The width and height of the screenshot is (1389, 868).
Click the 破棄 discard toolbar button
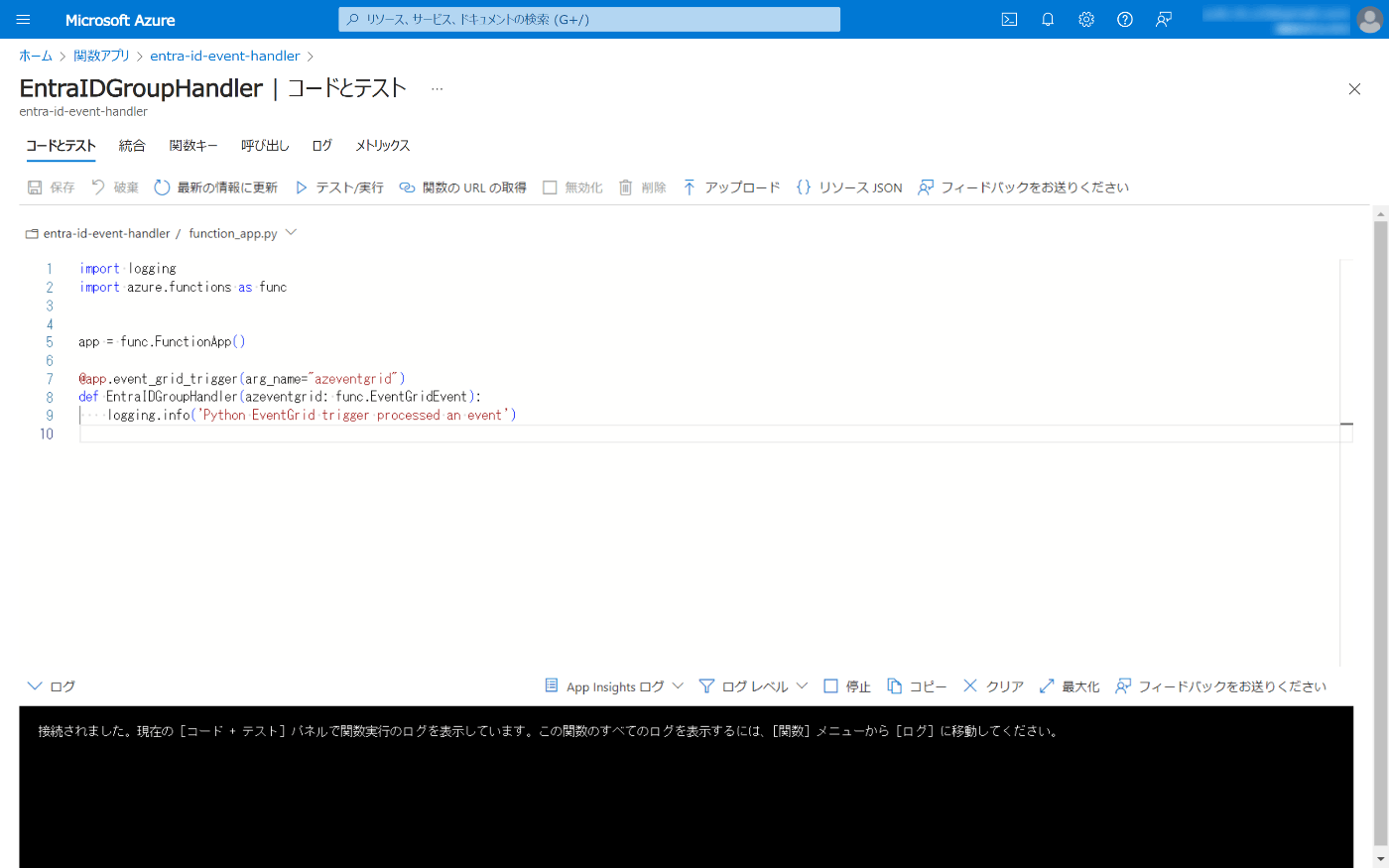coord(115,187)
